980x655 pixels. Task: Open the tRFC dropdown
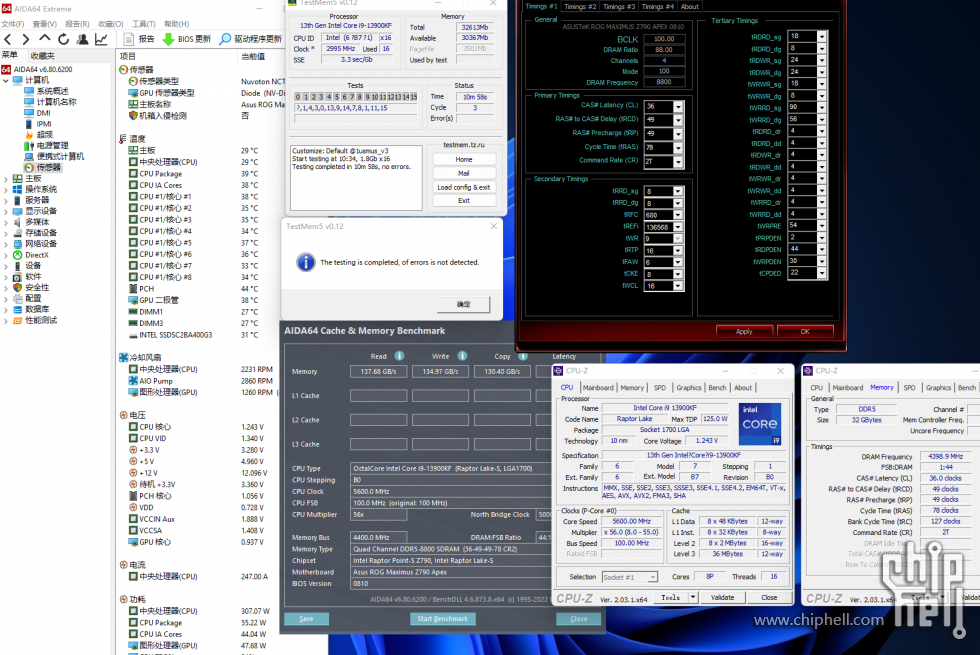point(678,215)
